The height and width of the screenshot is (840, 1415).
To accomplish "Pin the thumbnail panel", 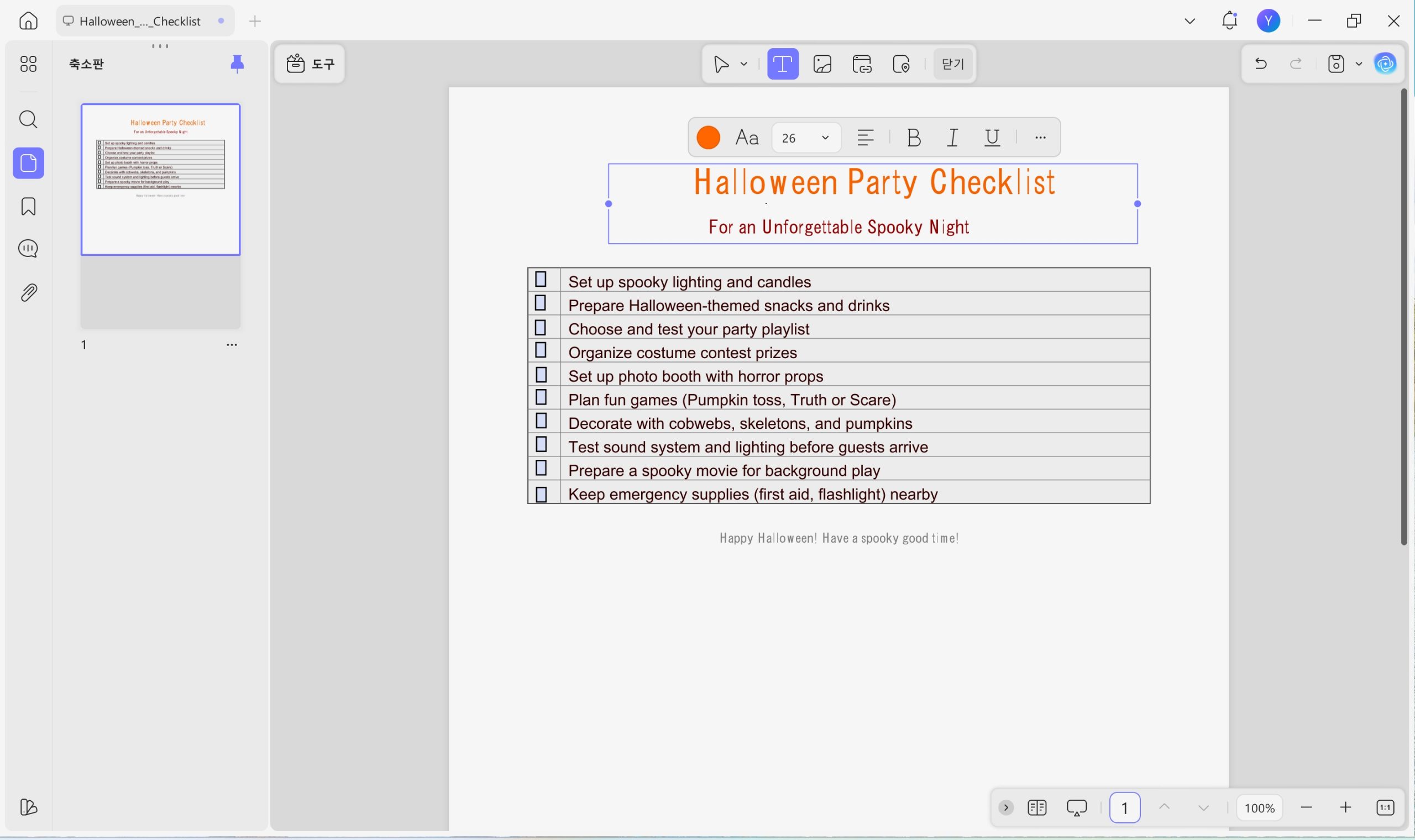I will (237, 64).
